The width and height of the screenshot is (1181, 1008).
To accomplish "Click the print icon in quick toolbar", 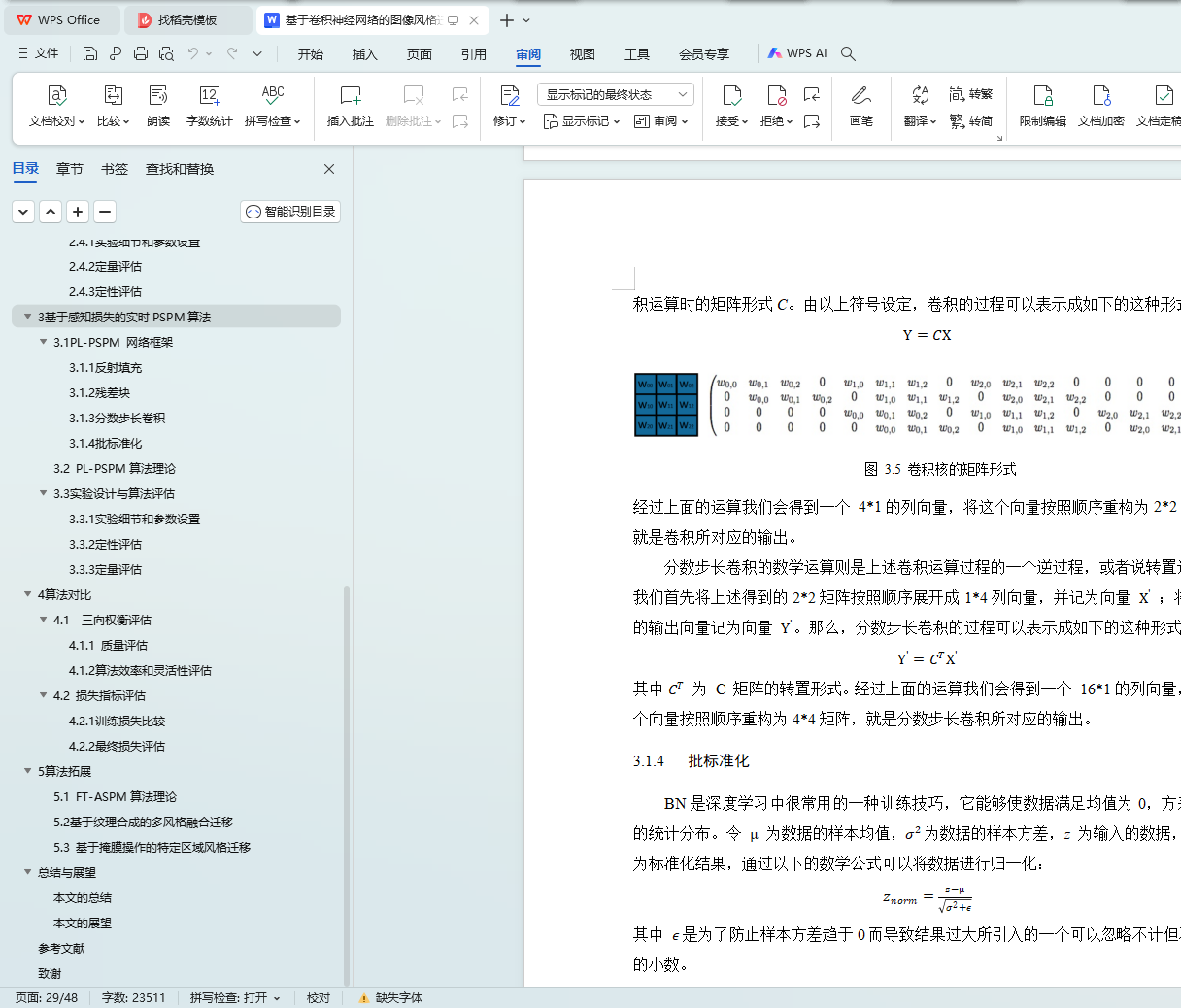I will 141,53.
